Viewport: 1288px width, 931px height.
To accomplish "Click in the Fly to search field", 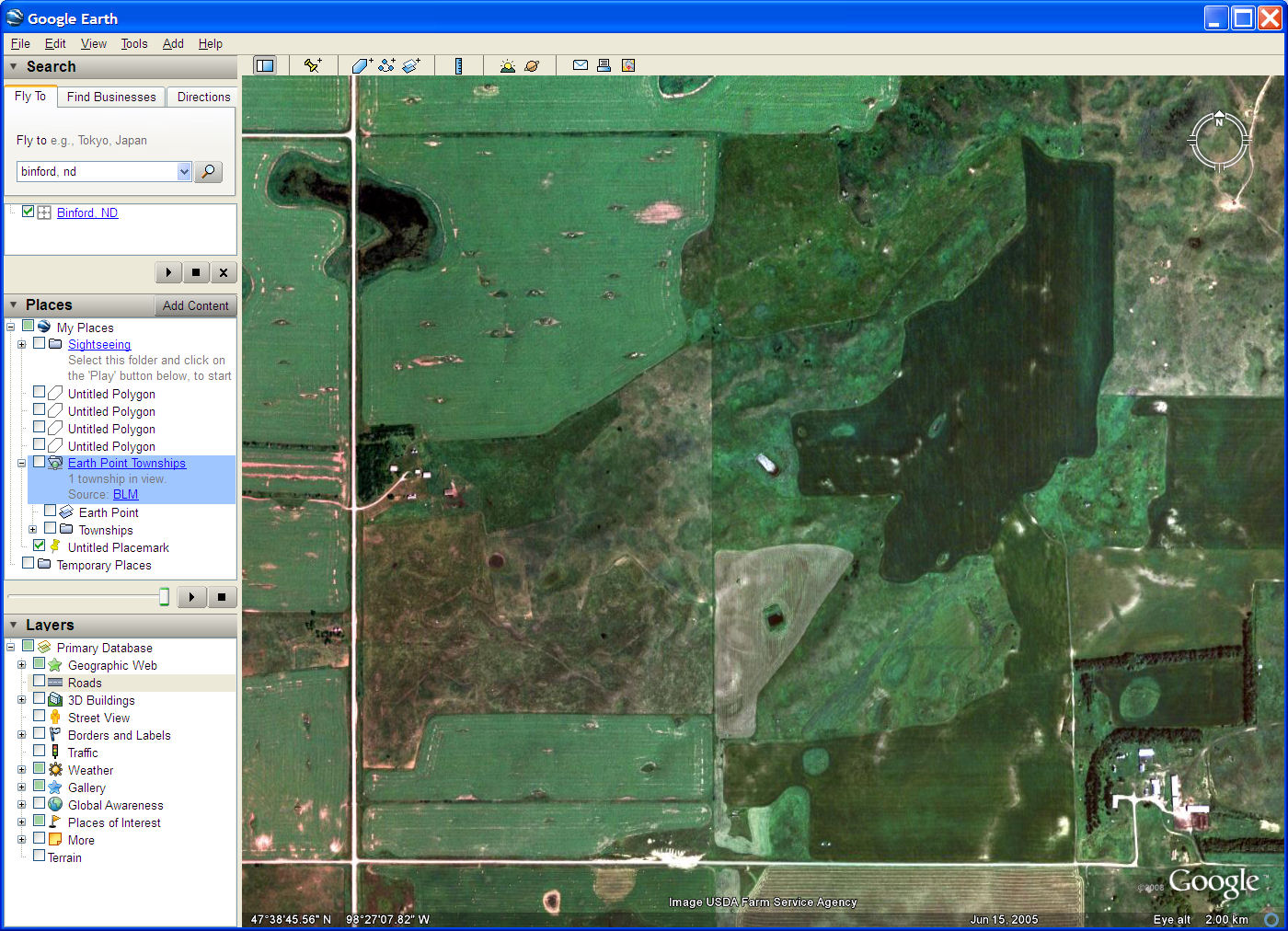I will 98,172.
